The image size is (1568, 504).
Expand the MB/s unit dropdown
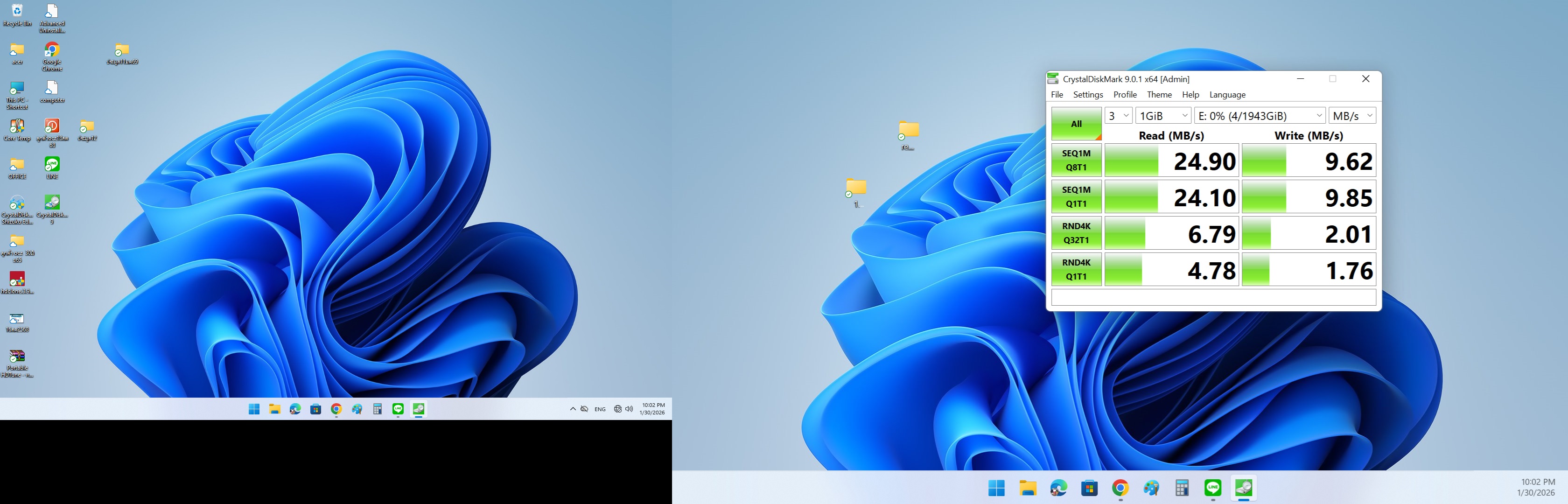click(1351, 116)
